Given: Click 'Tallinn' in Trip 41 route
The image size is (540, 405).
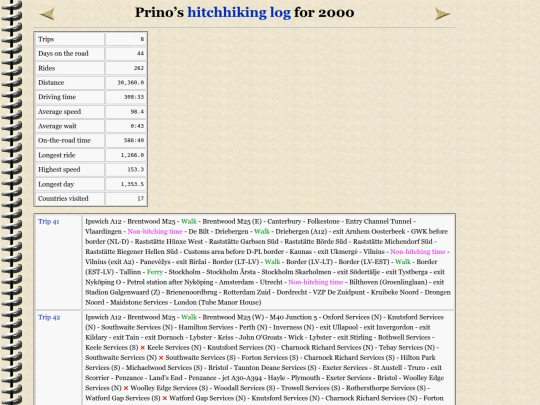Looking at the screenshot, I should [x=130, y=272].
